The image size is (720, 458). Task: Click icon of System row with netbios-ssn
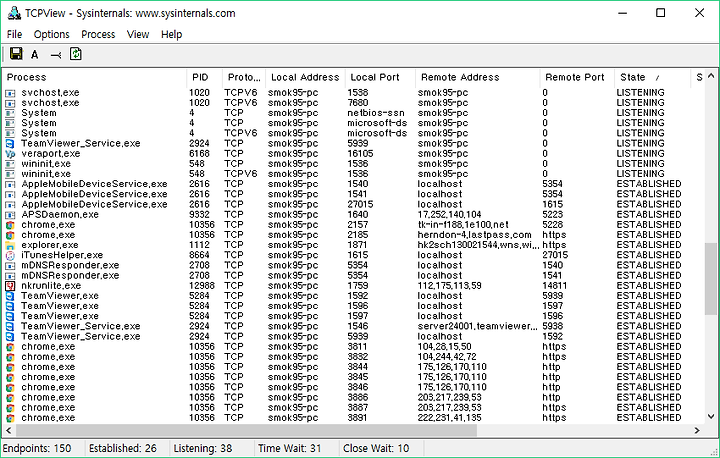pos(10,113)
